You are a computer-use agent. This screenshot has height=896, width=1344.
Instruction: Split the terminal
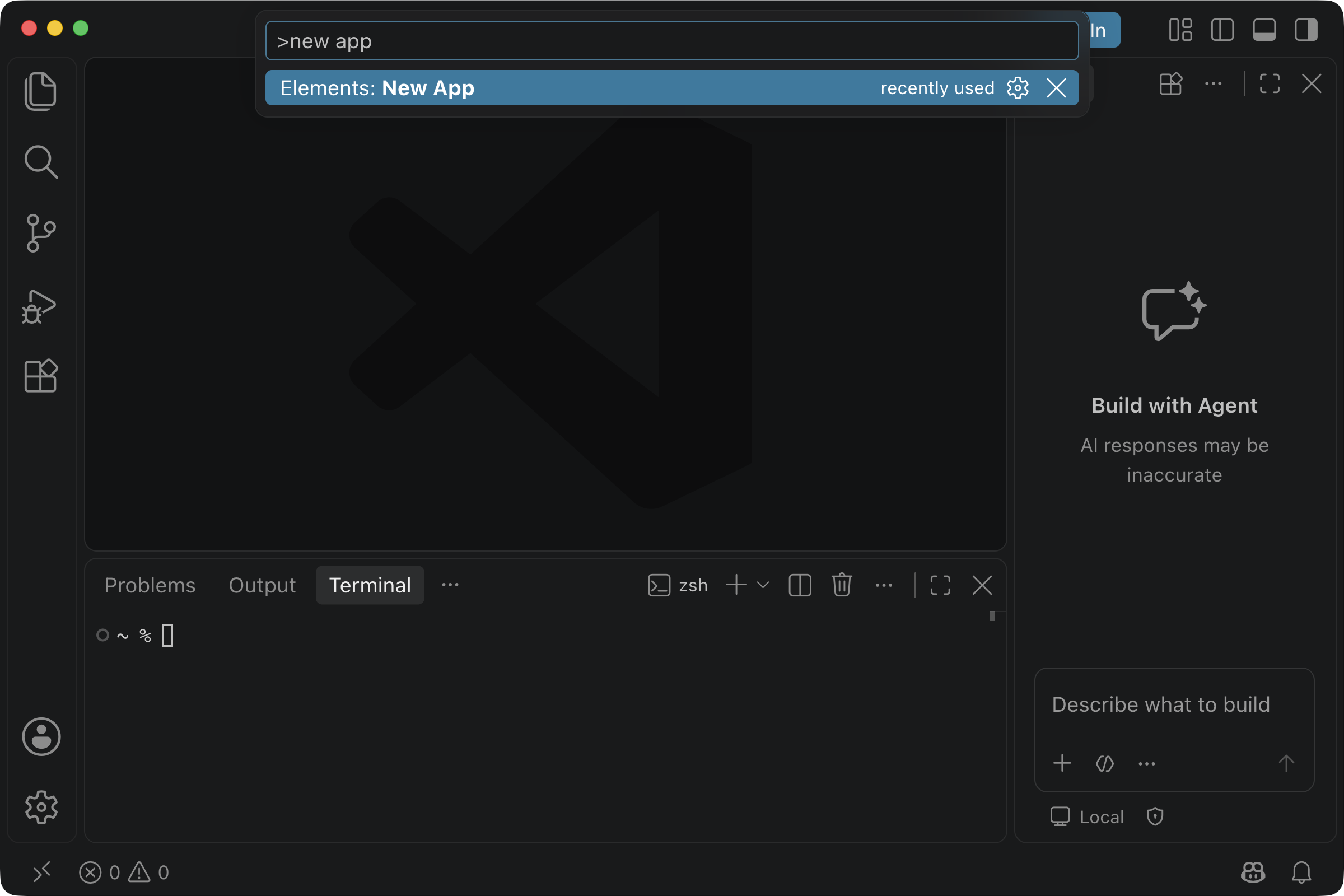pyautogui.click(x=800, y=585)
